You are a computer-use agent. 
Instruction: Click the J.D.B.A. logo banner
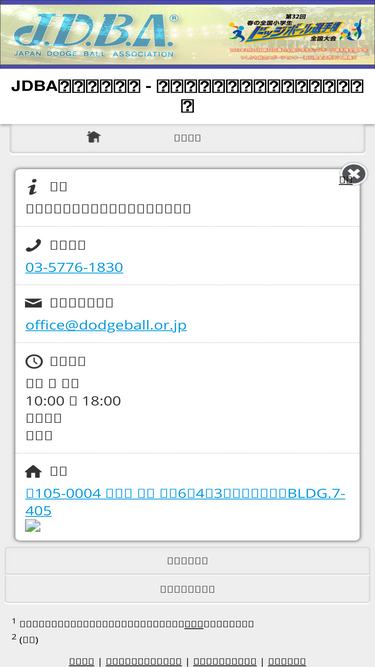coord(96,36)
